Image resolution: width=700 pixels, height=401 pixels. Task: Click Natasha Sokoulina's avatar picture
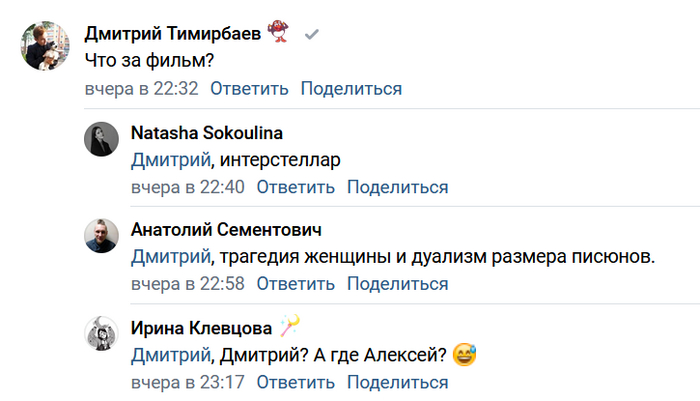(x=102, y=141)
